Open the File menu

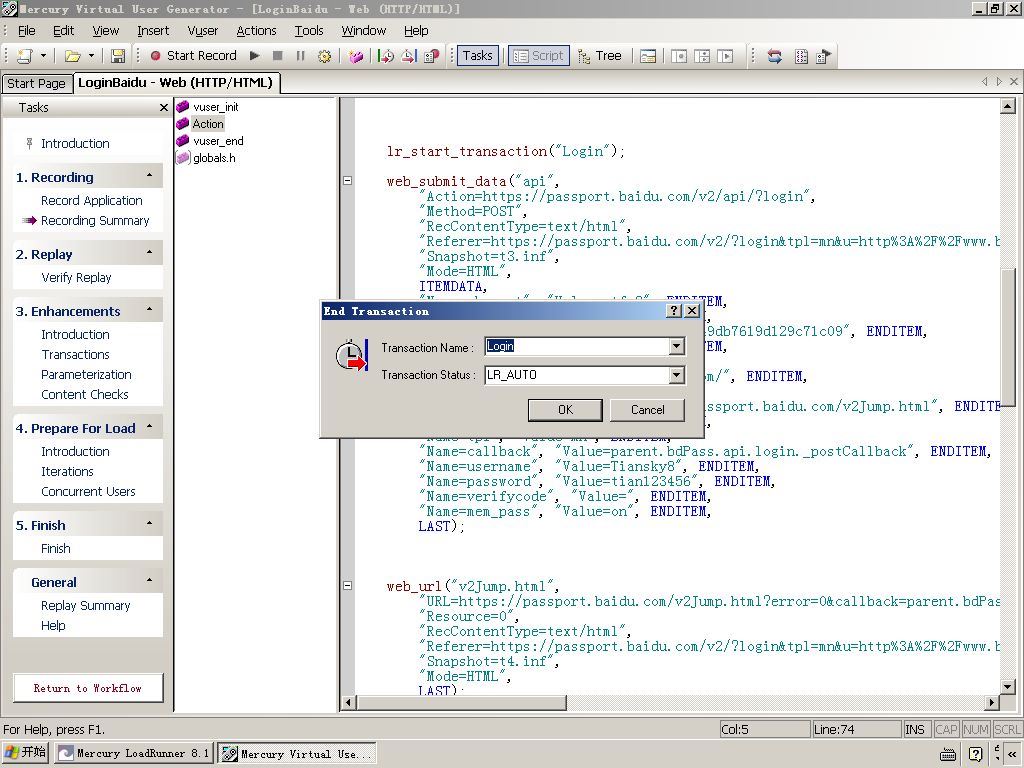pos(27,31)
